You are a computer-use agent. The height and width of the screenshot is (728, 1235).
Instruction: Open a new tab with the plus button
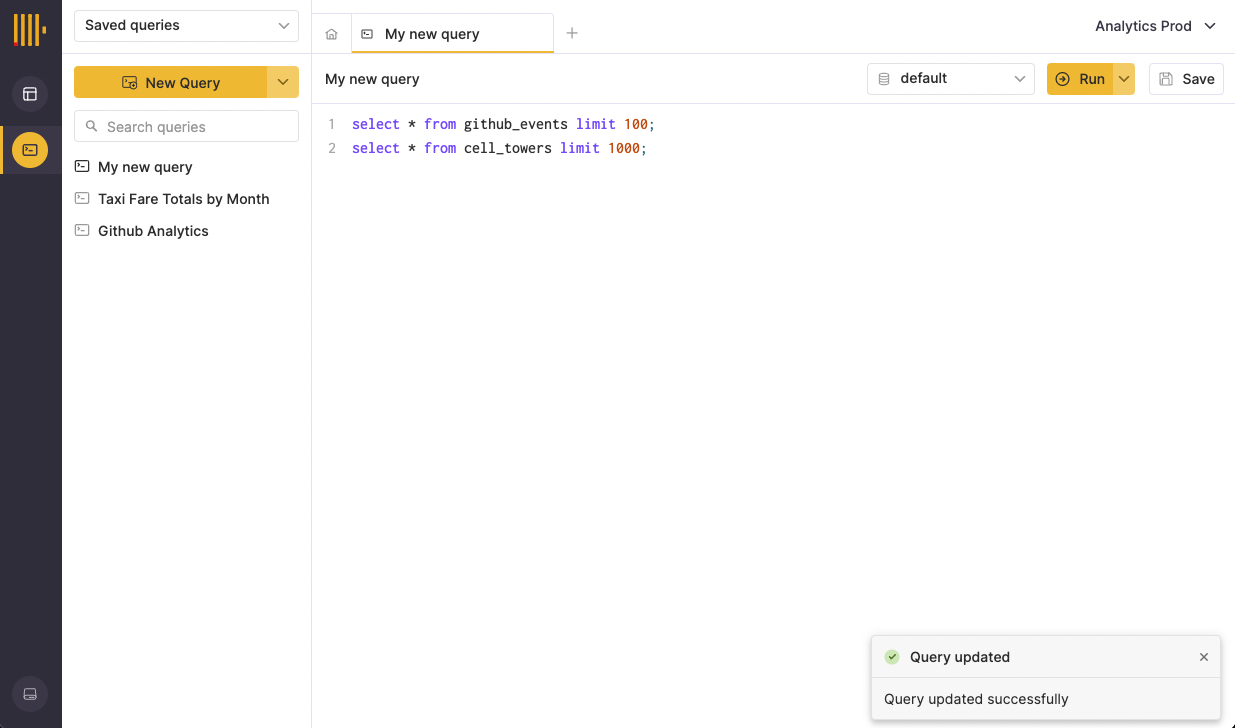(571, 33)
